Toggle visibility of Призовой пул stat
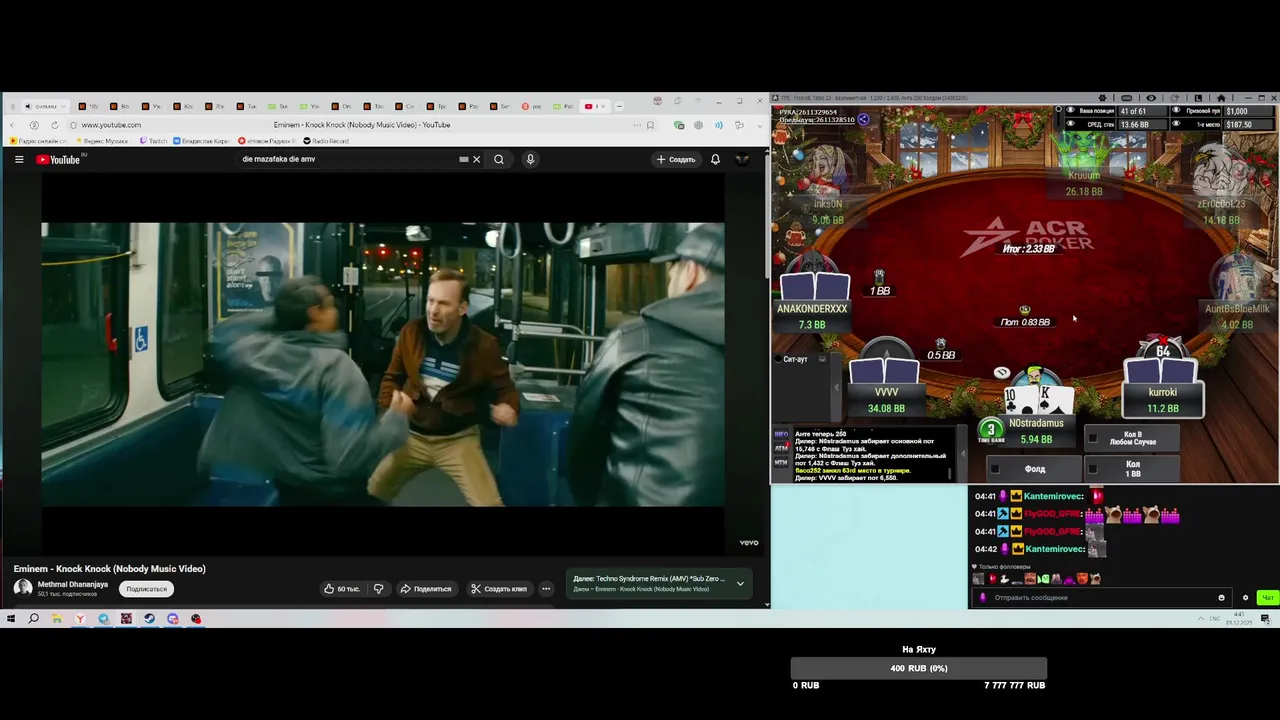Image resolution: width=1280 pixels, height=720 pixels. (x=1176, y=111)
